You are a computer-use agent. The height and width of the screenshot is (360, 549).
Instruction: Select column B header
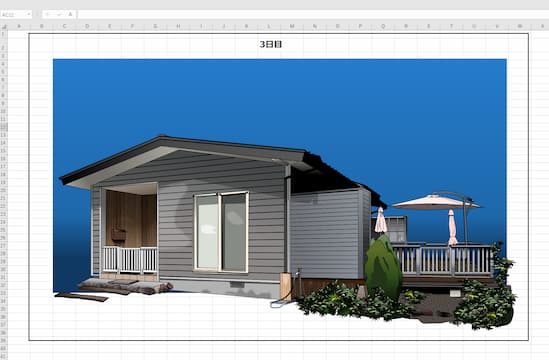pos(41,26)
